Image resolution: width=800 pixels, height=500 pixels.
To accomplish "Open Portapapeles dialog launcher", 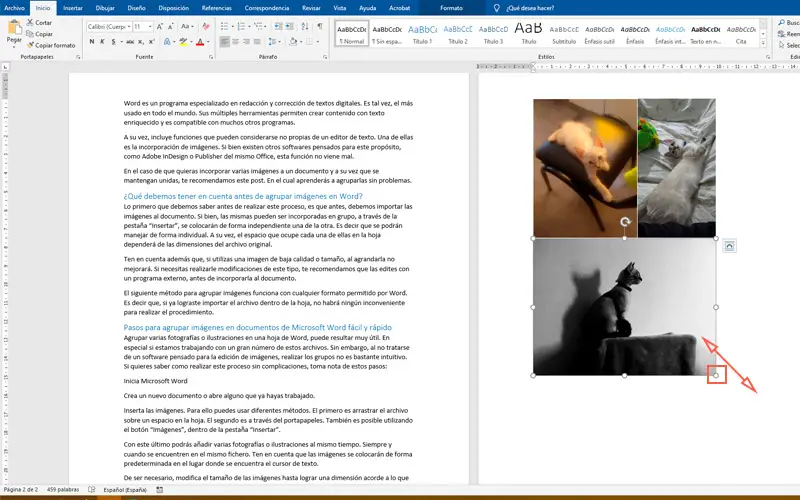I will tap(78, 57).
